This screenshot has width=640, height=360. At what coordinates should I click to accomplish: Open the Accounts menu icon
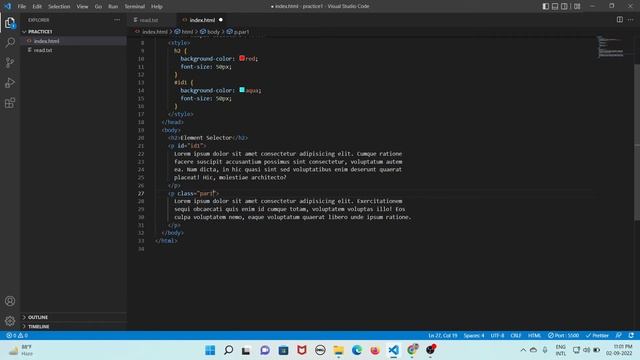(x=10, y=301)
